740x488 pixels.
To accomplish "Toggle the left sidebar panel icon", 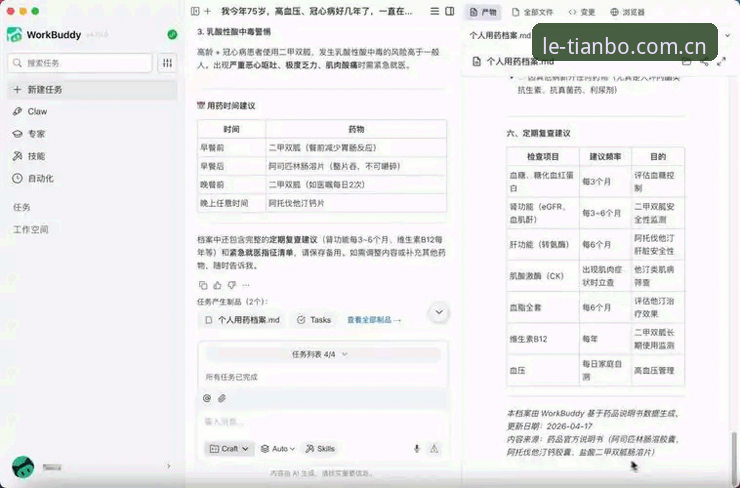I will click(x=195, y=11).
